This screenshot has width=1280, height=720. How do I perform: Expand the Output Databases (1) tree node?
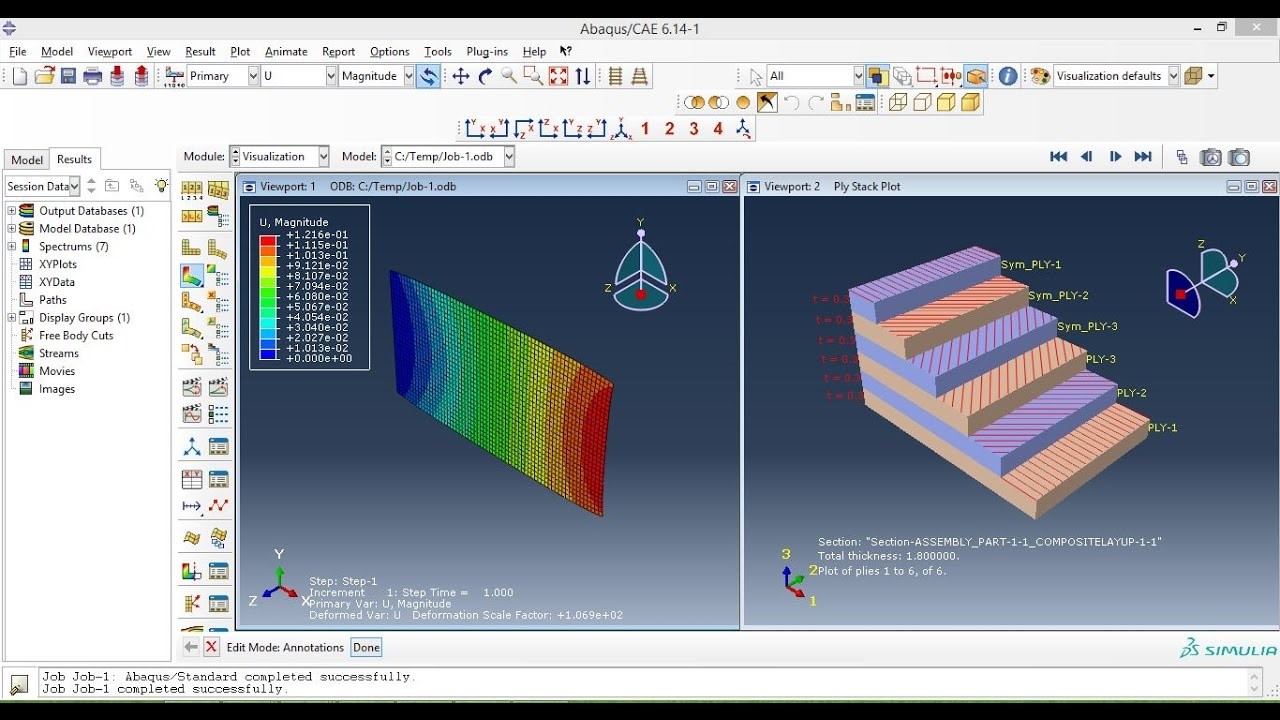(12, 211)
